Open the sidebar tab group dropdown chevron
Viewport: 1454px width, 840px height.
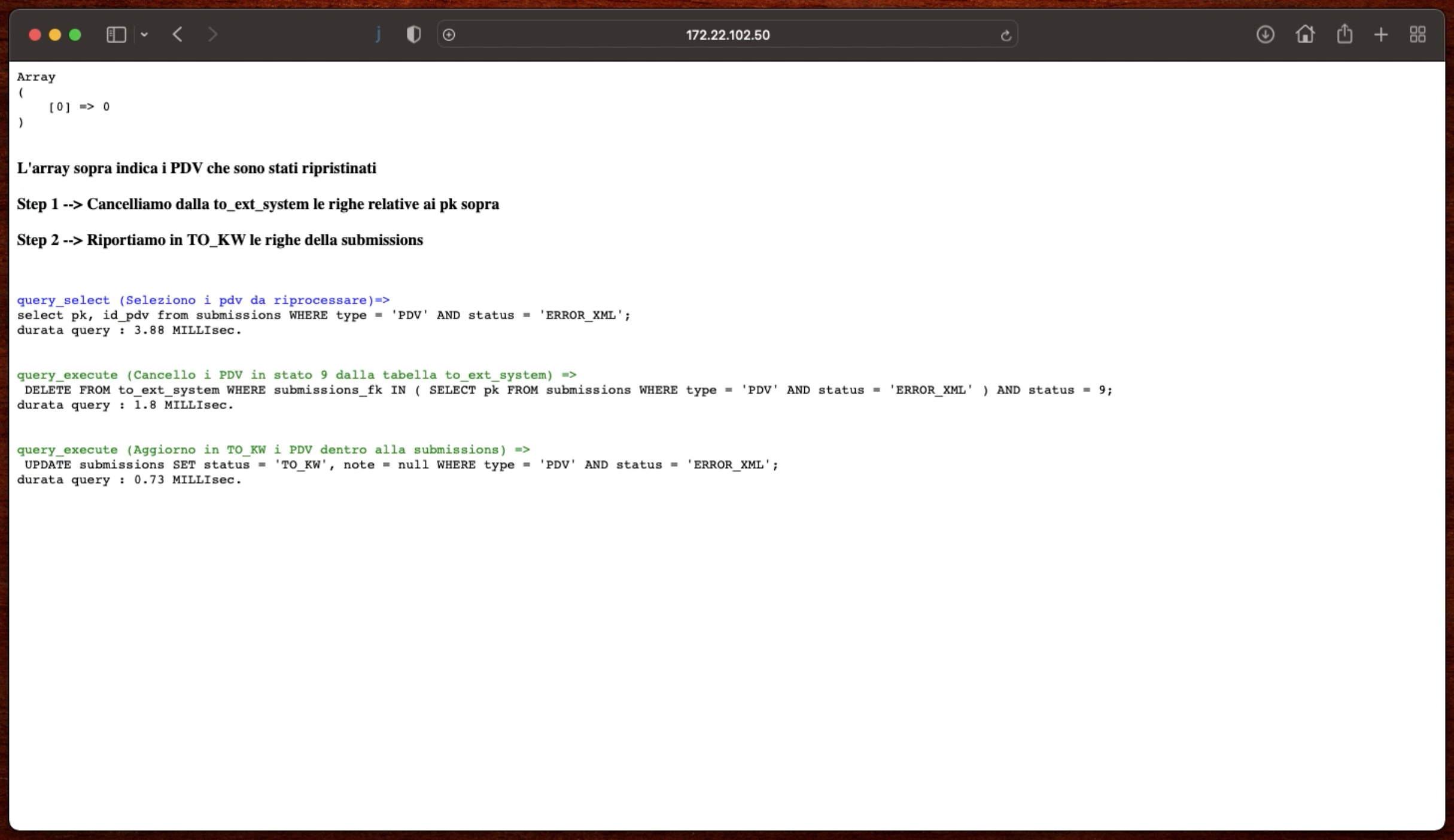click(144, 35)
